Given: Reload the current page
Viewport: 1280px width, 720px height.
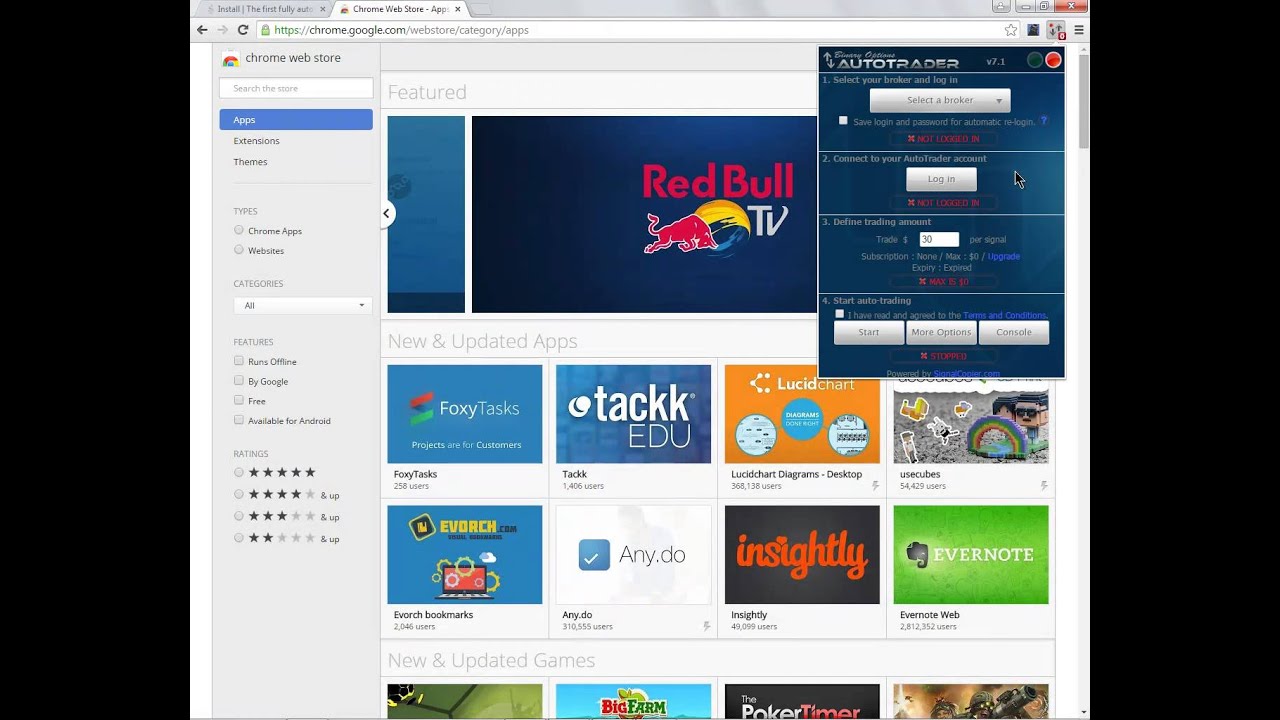Looking at the screenshot, I should pyautogui.click(x=243, y=30).
